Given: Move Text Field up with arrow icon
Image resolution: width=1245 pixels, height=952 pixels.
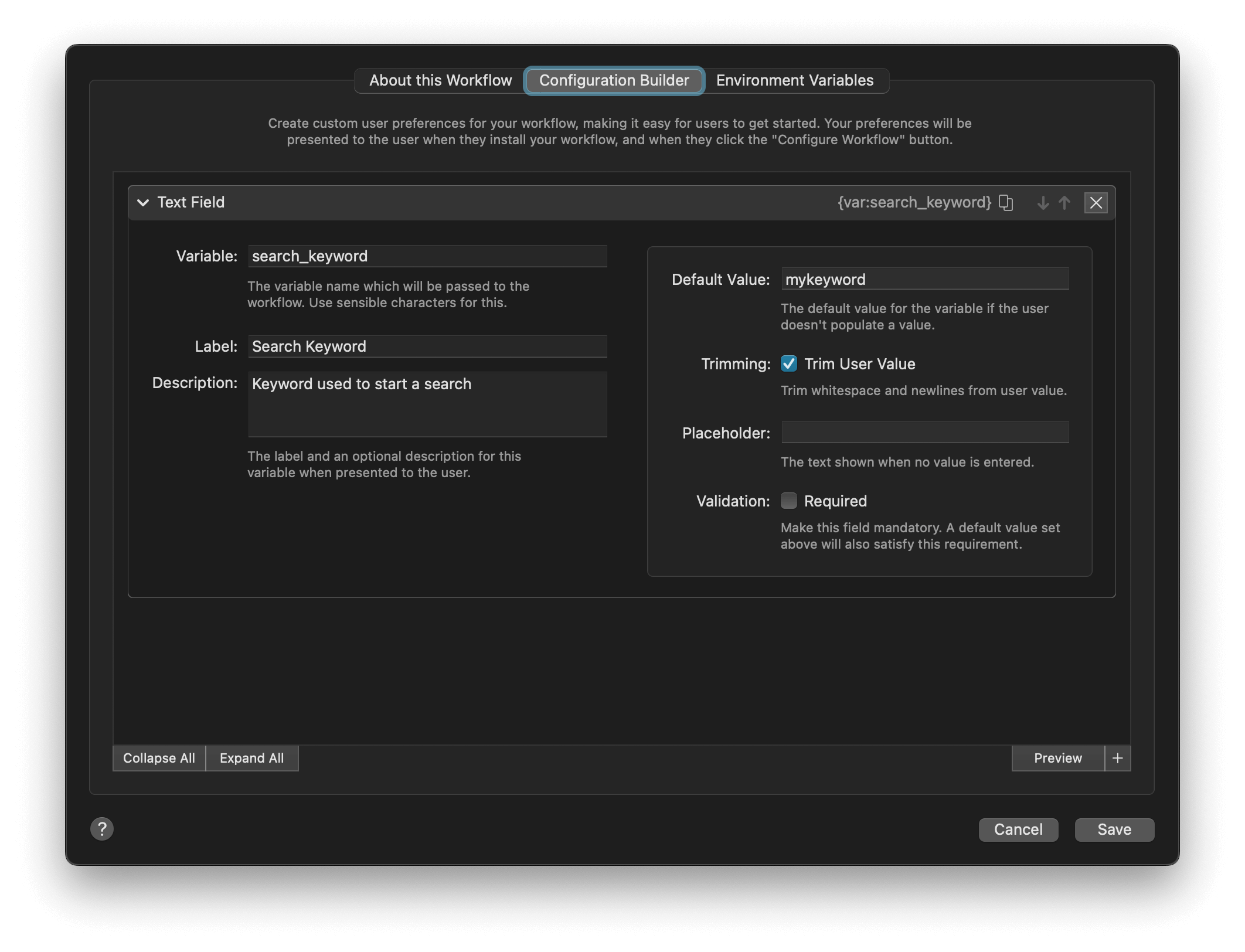Looking at the screenshot, I should tap(1064, 203).
